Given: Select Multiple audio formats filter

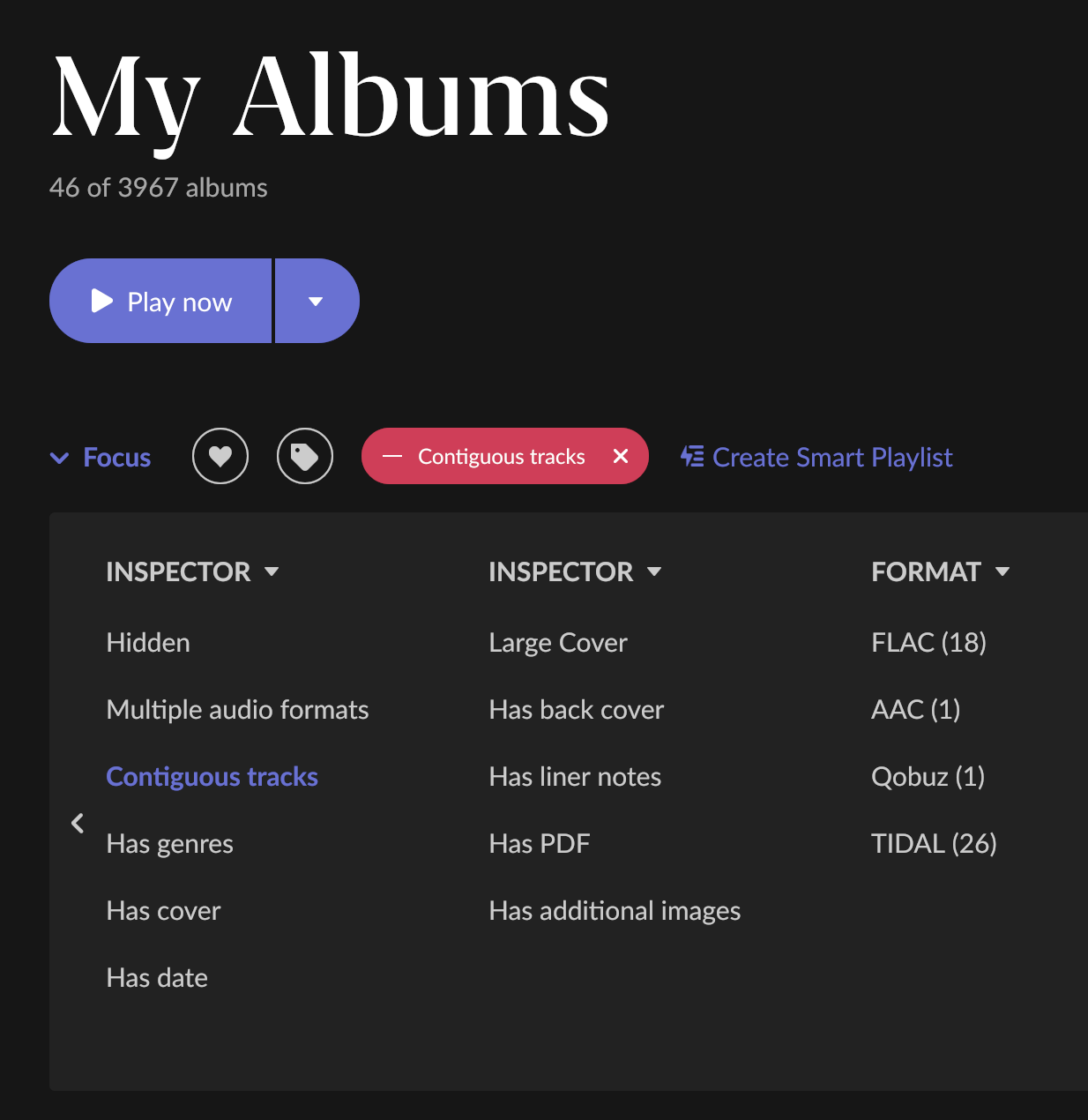Looking at the screenshot, I should [x=237, y=710].
